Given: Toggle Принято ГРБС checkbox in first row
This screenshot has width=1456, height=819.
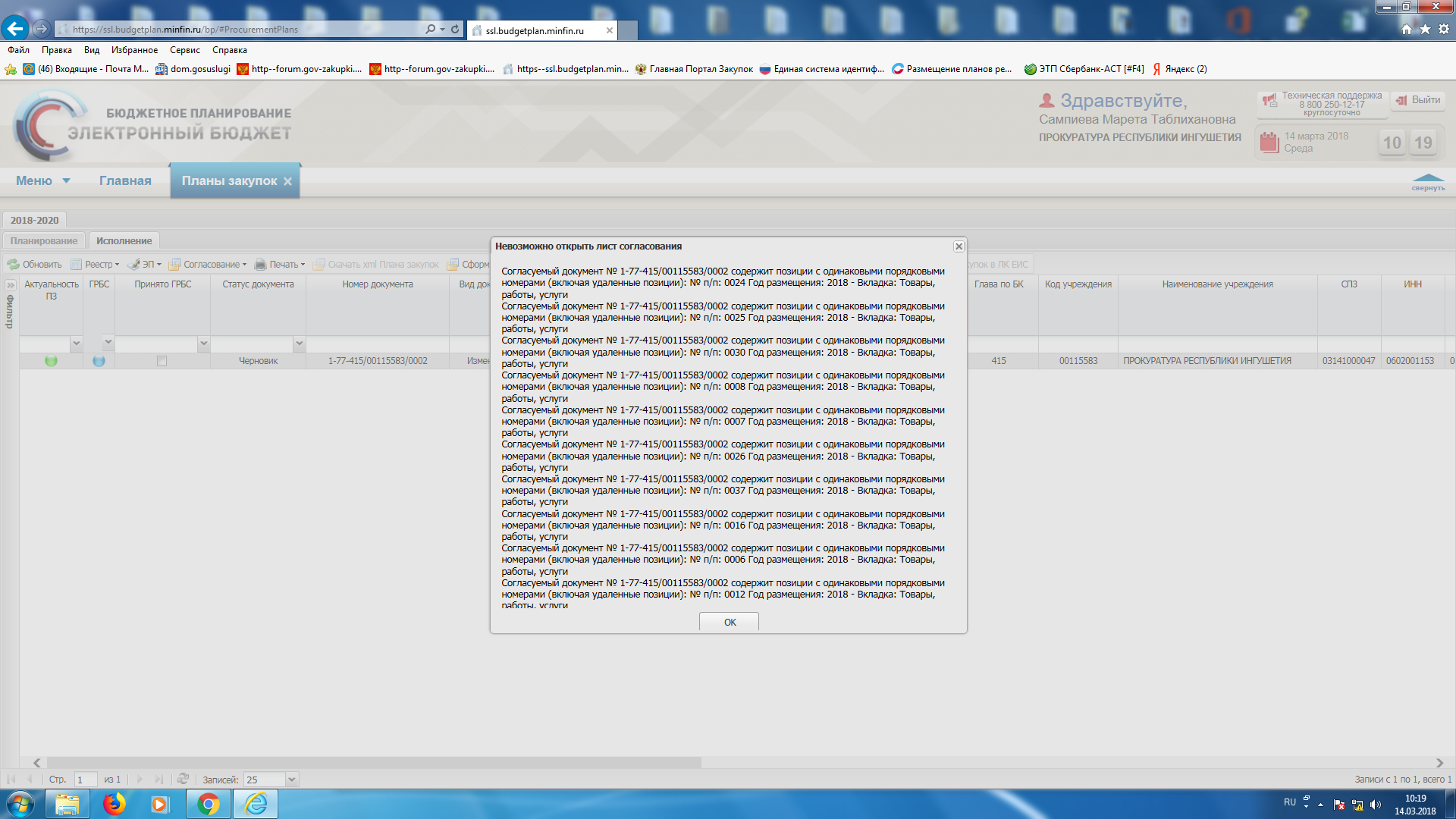Looking at the screenshot, I should point(162,361).
